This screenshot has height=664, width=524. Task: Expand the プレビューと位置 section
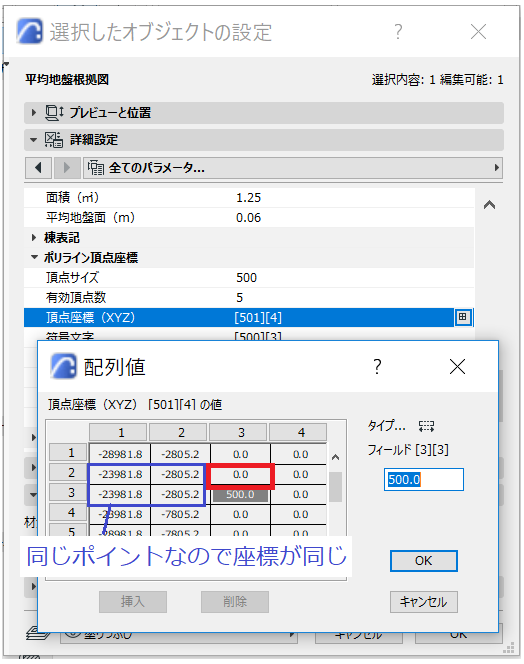point(34,113)
